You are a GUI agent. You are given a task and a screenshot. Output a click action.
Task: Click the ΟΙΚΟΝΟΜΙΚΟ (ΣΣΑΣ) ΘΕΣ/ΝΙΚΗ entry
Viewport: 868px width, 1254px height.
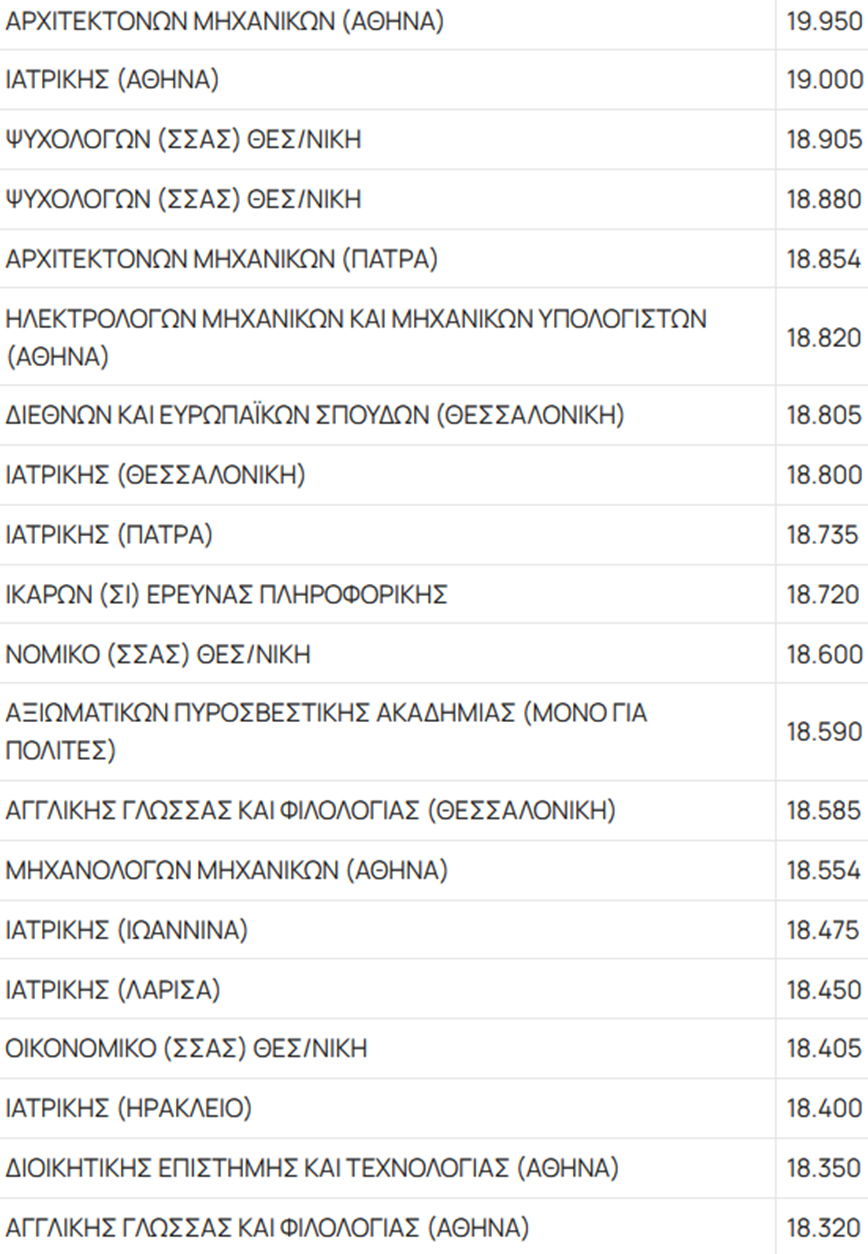(x=186, y=1048)
